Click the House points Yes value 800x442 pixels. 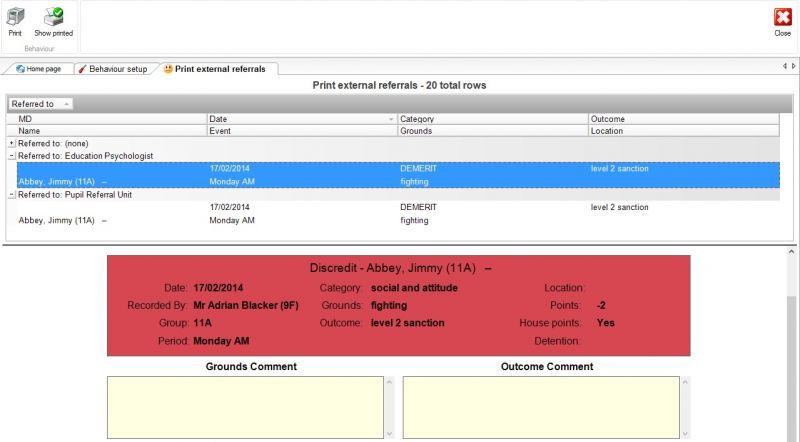606,323
